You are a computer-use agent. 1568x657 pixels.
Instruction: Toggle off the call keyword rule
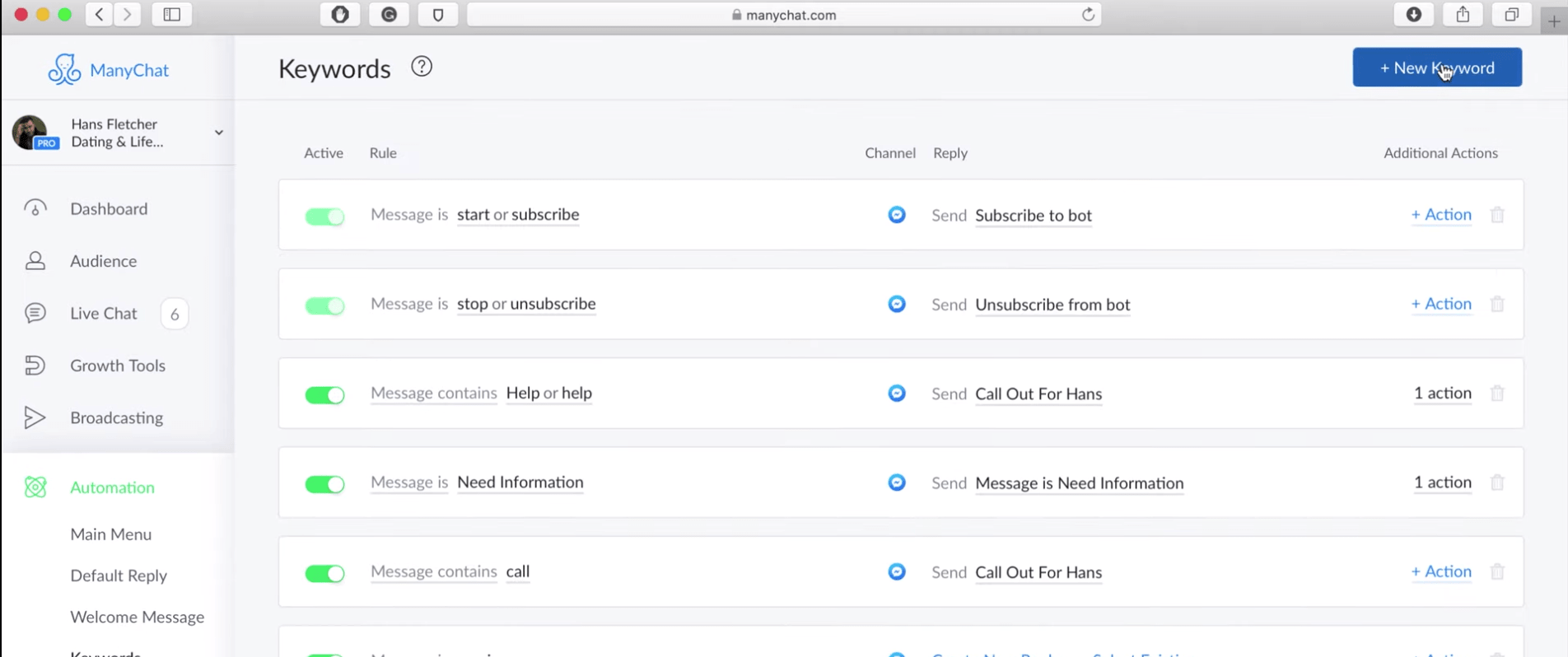click(x=324, y=574)
